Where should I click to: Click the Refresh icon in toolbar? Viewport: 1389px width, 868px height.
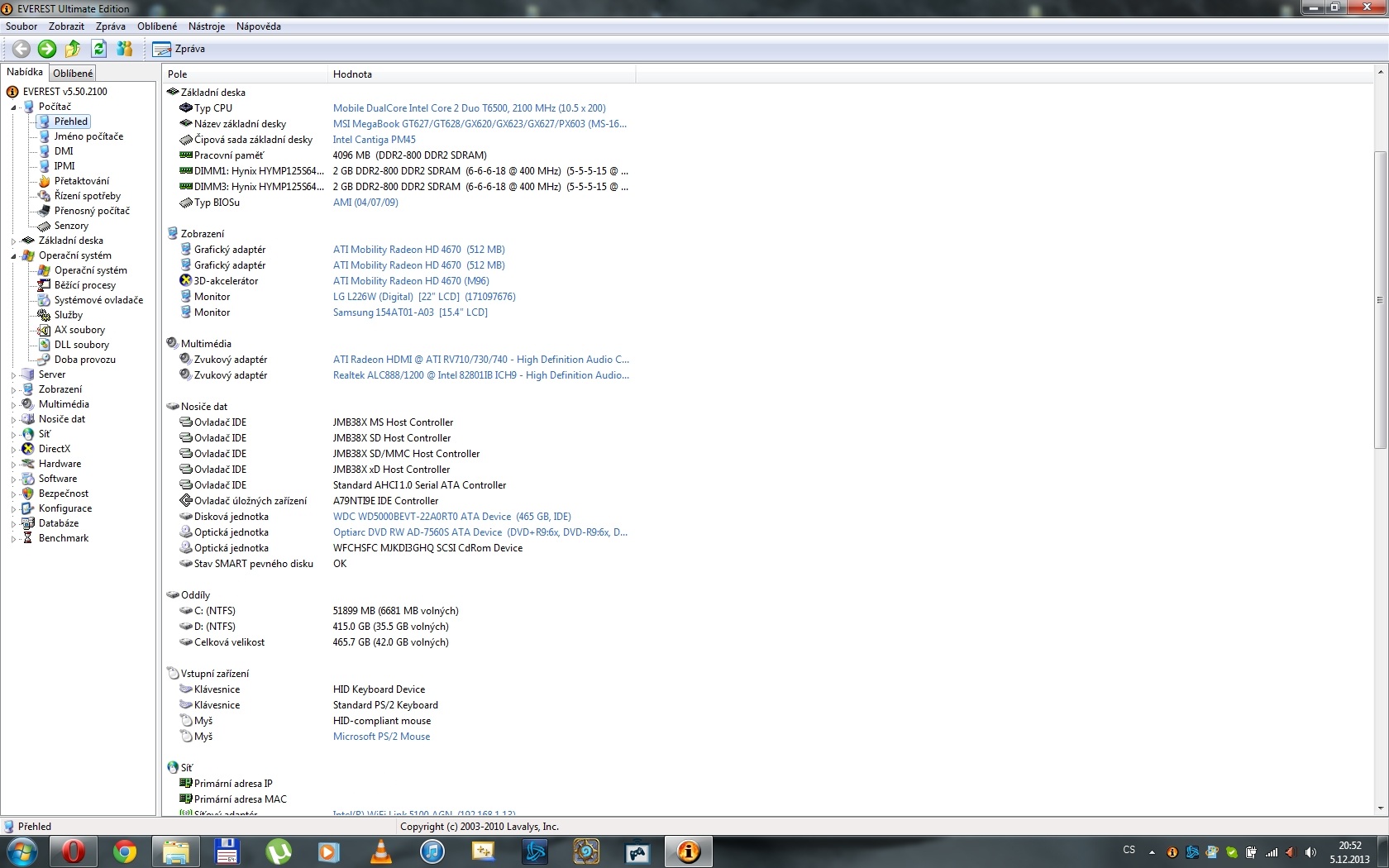(x=98, y=49)
